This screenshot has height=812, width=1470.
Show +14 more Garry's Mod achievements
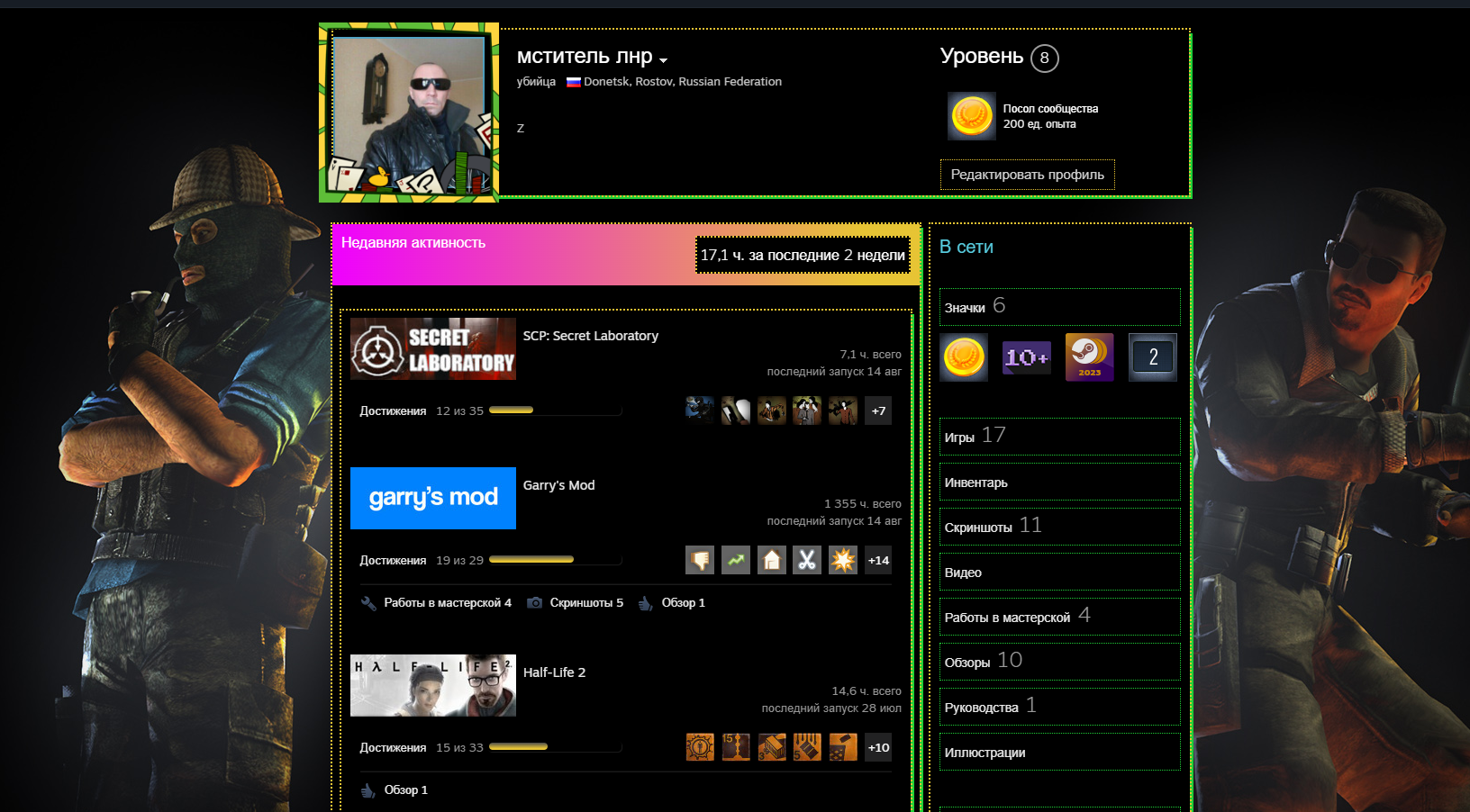[x=878, y=560]
